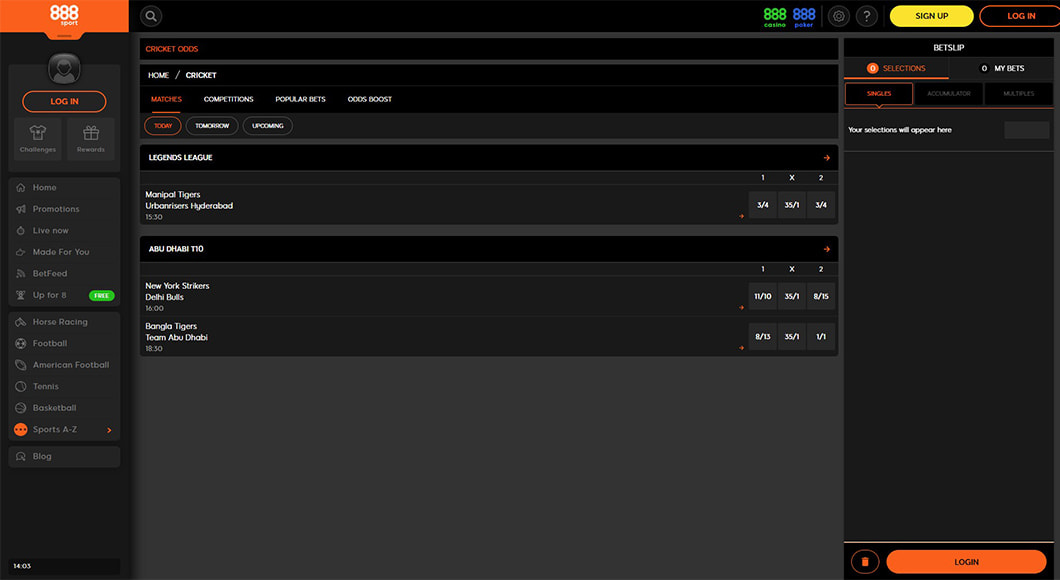Open help question mark icon
The height and width of the screenshot is (580, 1060).
tap(867, 16)
